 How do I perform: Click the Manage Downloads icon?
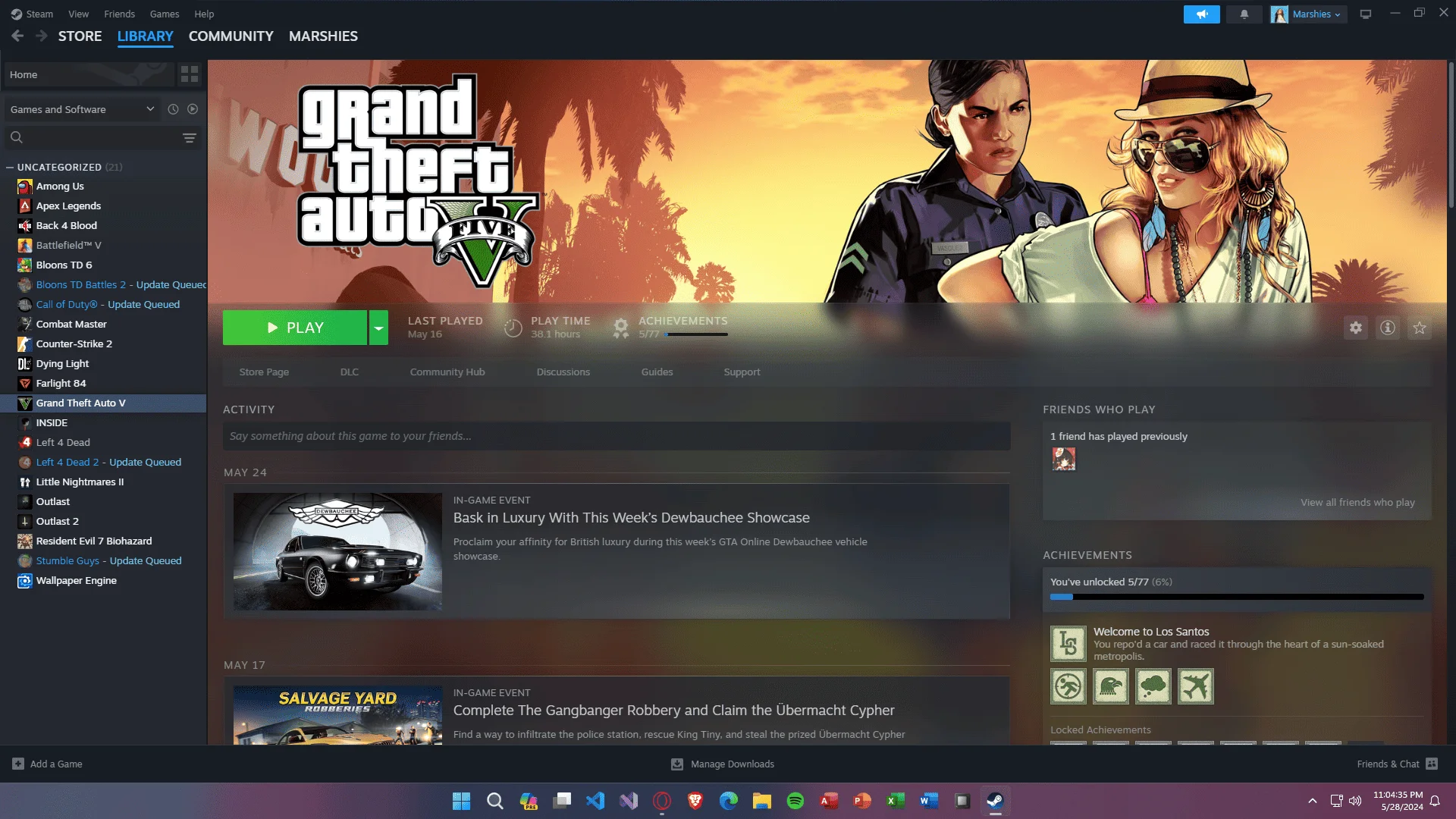(x=677, y=764)
